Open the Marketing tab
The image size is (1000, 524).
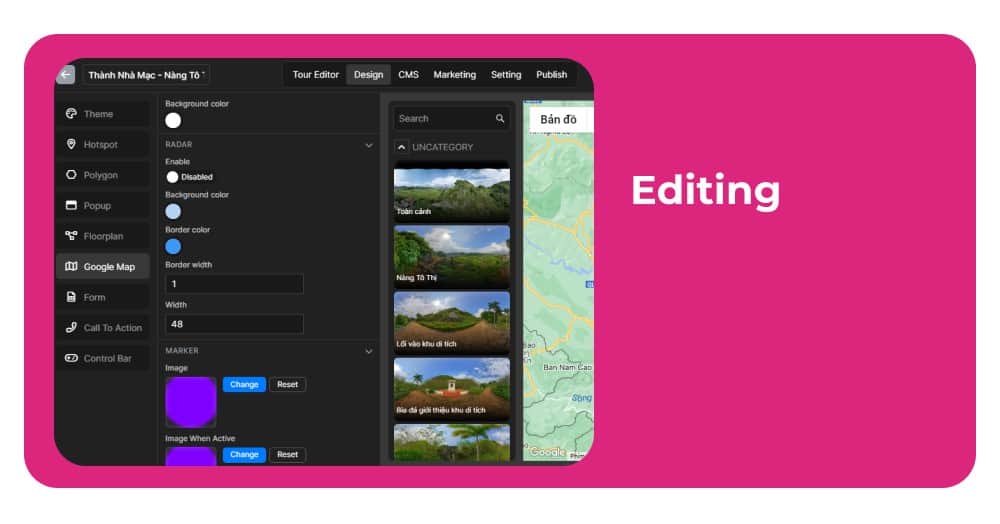(454, 75)
